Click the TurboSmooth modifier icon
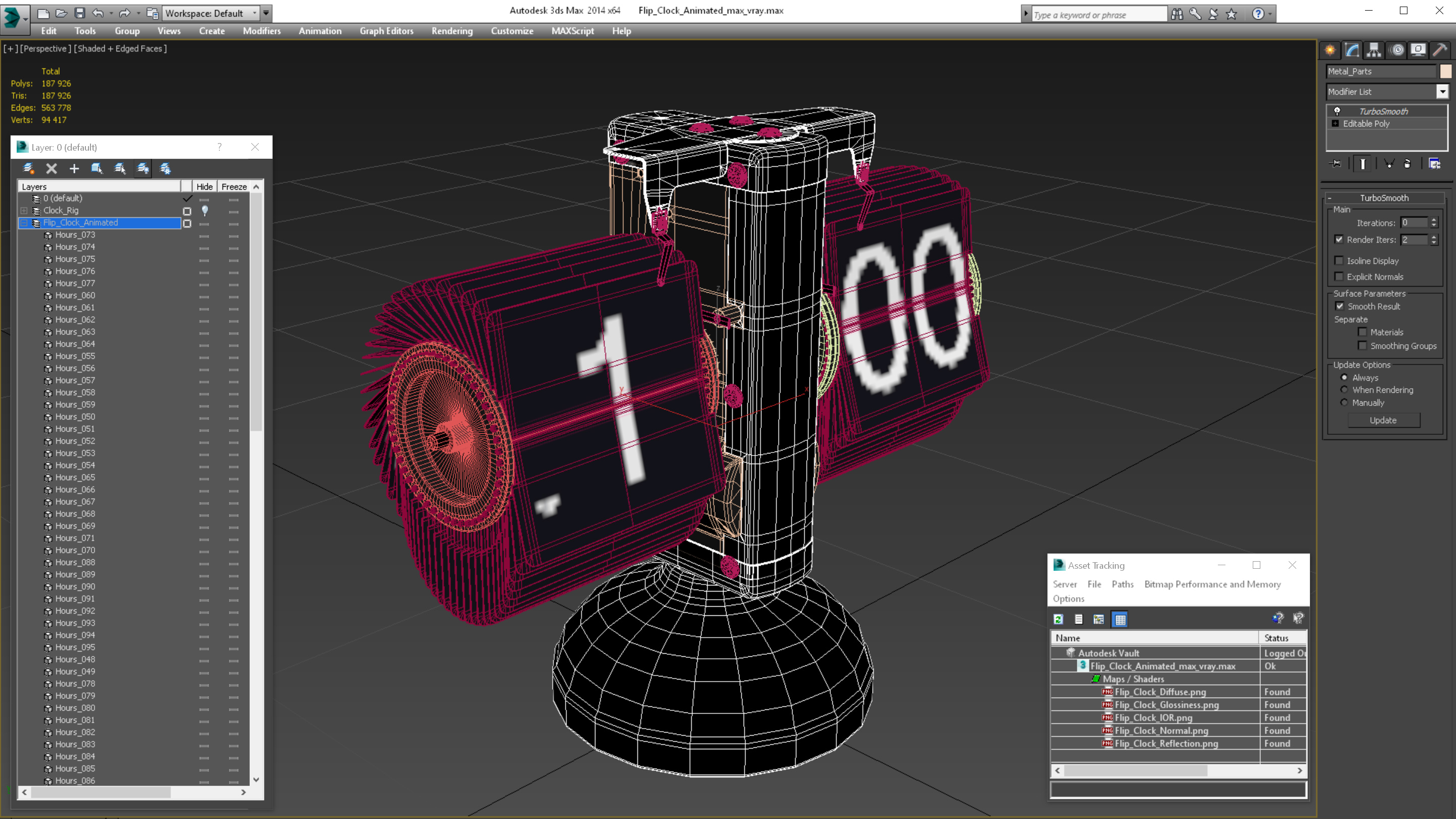Image resolution: width=1456 pixels, height=819 pixels. pyautogui.click(x=1336, y=111)
